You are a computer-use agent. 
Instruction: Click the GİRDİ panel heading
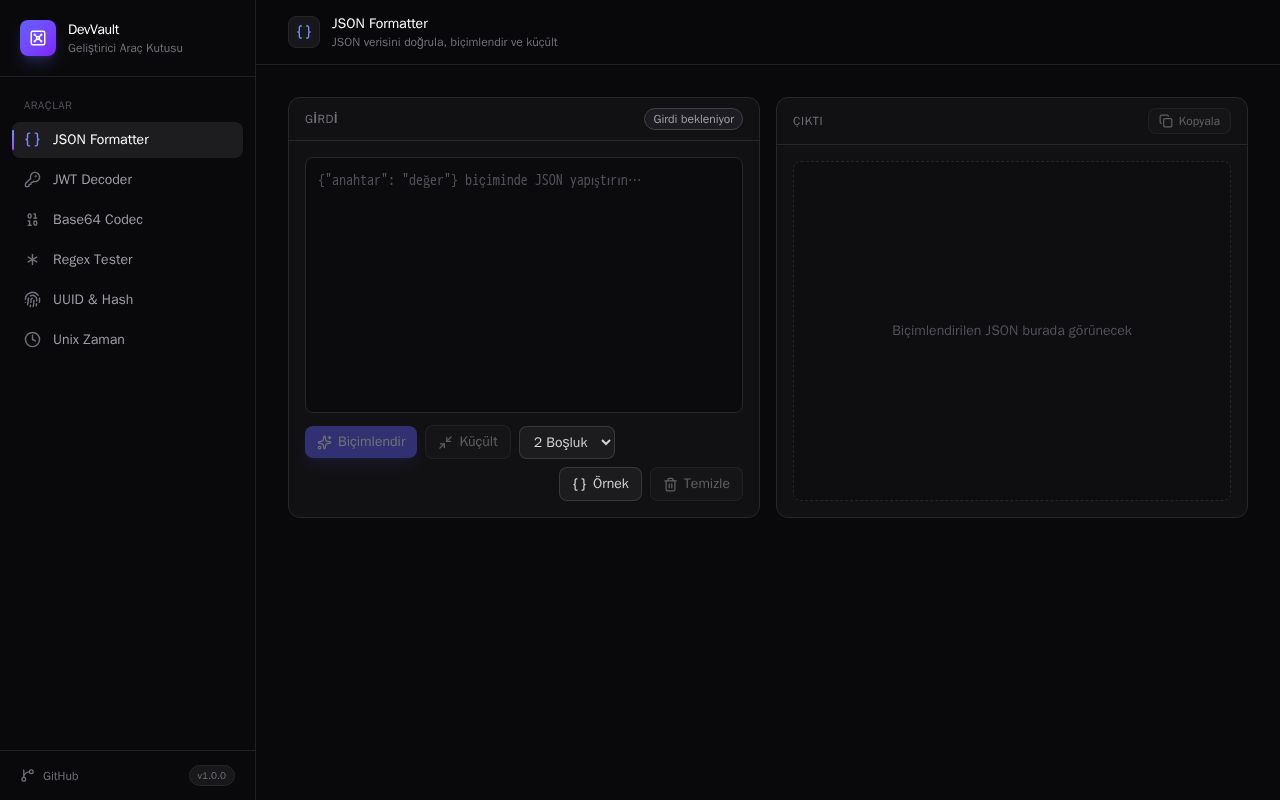(x=321, y=119)
